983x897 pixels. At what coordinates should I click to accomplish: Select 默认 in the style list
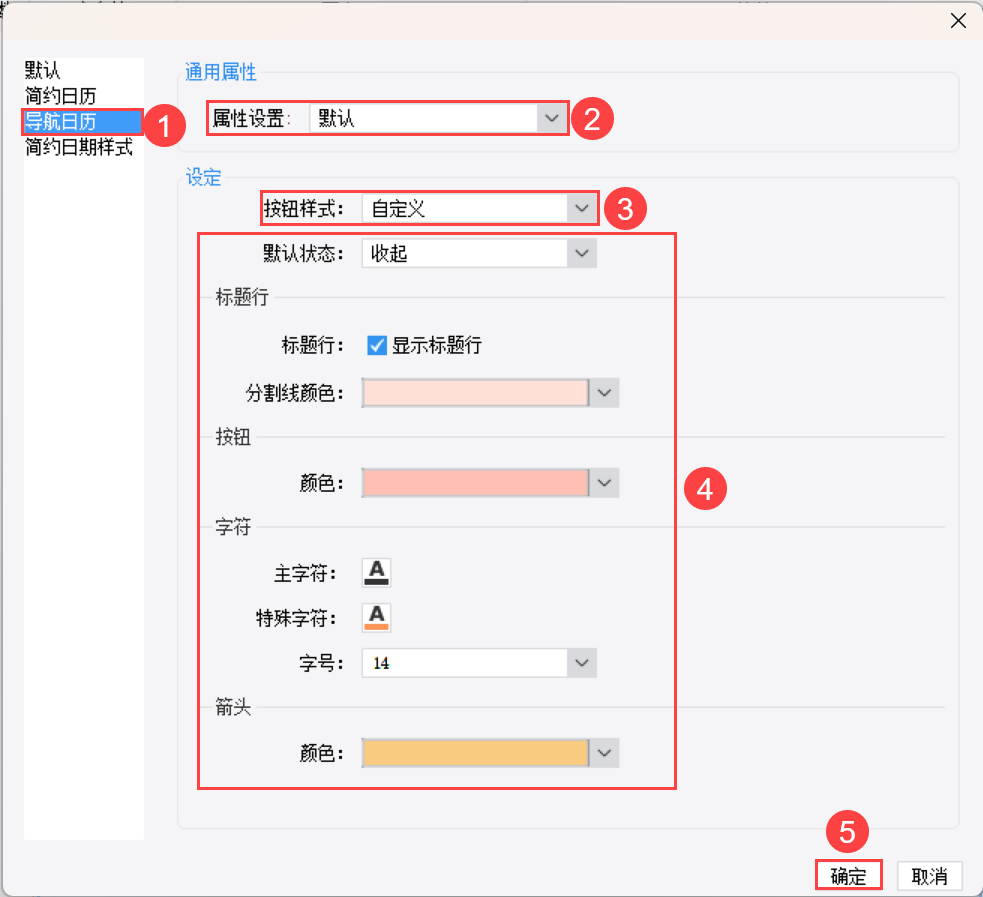tap(43, 71)
